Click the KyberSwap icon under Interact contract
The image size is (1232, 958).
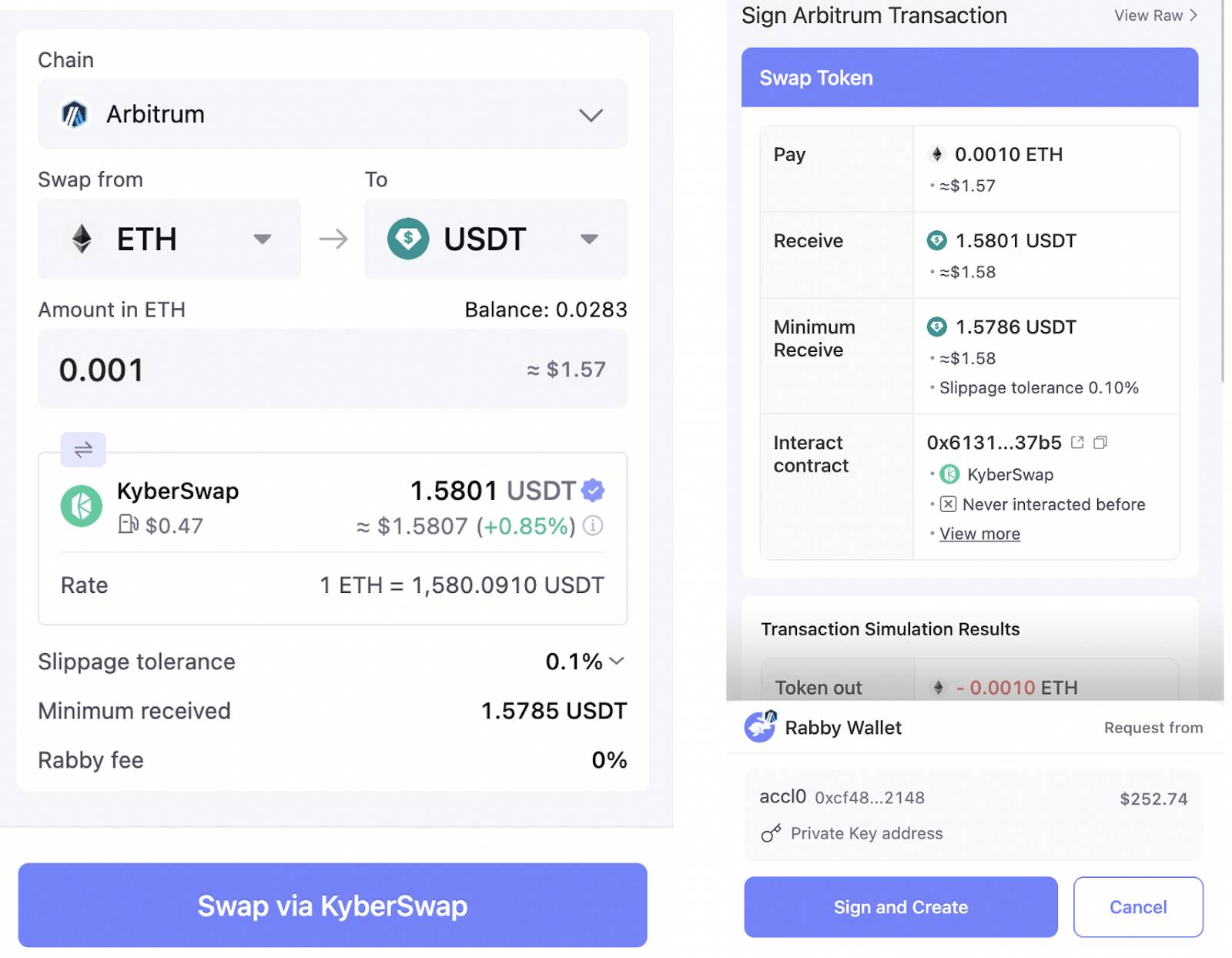[949, 474]
